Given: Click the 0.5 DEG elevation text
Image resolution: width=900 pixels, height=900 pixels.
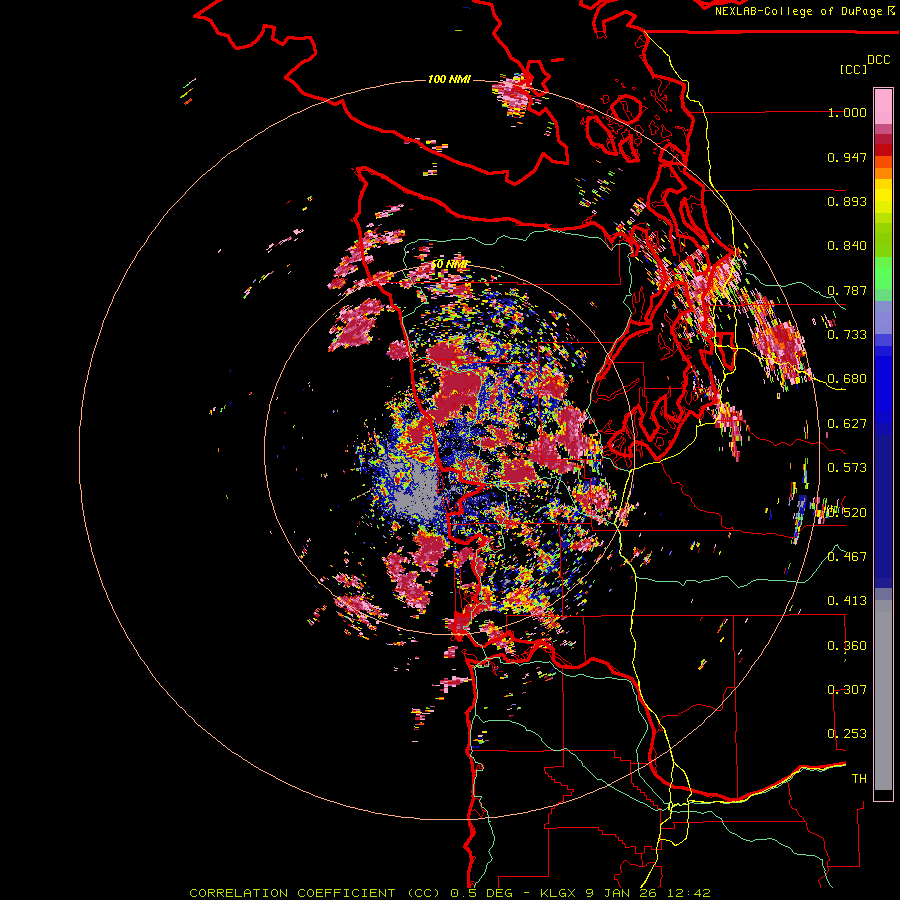Looking at the screenshot, I should (x=480, y=893).
